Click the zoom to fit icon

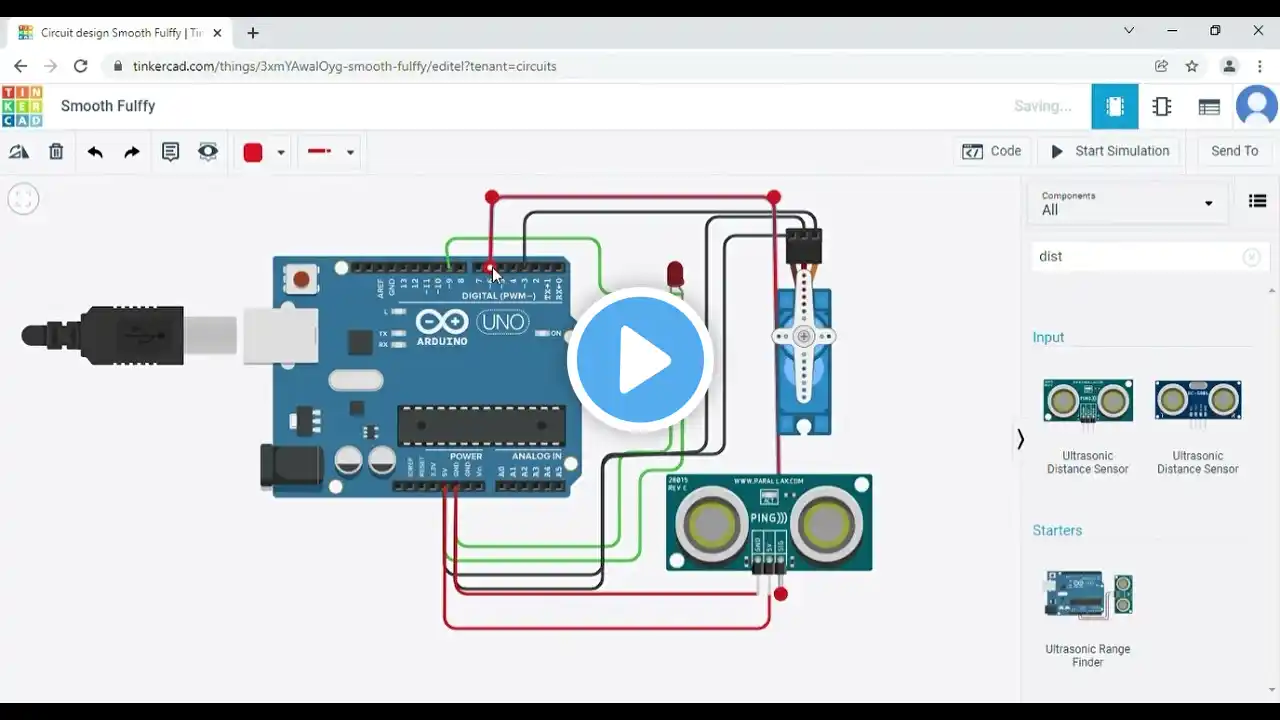(23, 199)
